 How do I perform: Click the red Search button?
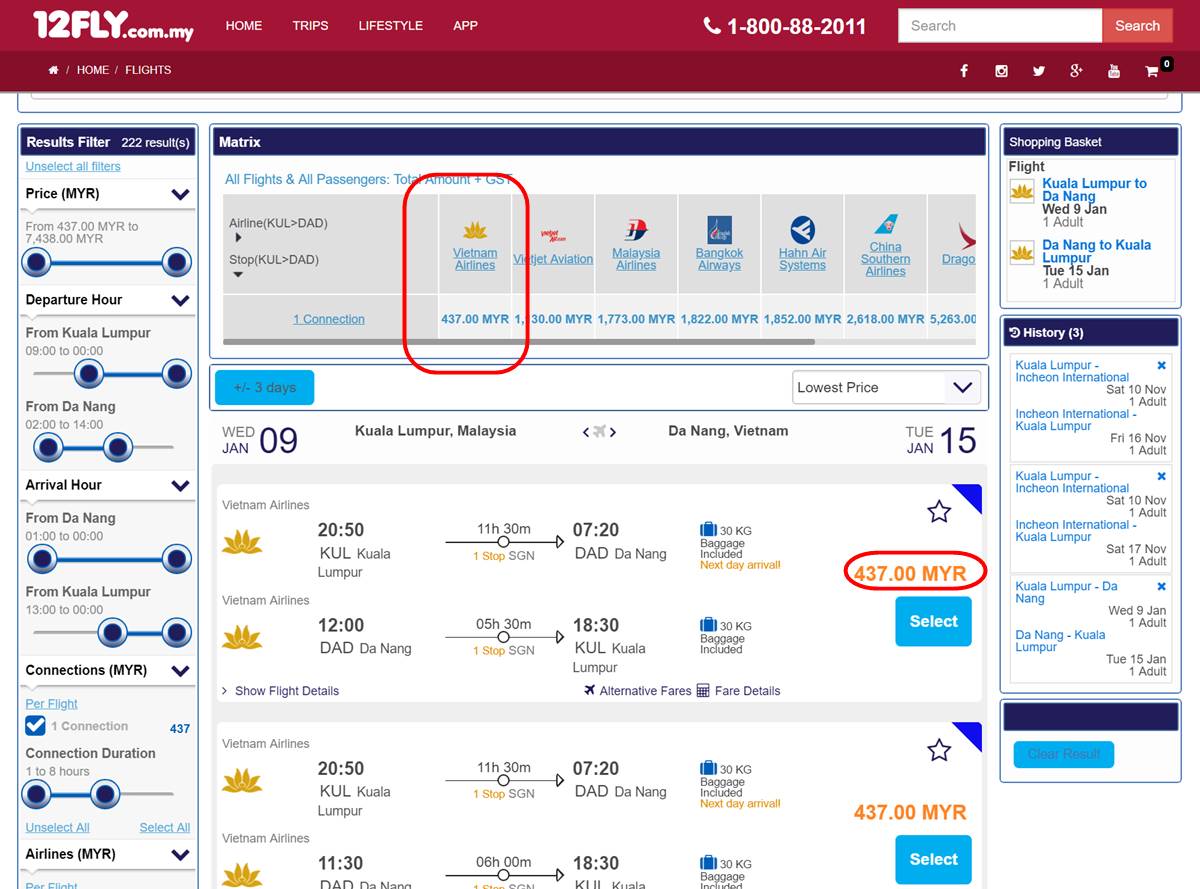(x=1138, y=26)
